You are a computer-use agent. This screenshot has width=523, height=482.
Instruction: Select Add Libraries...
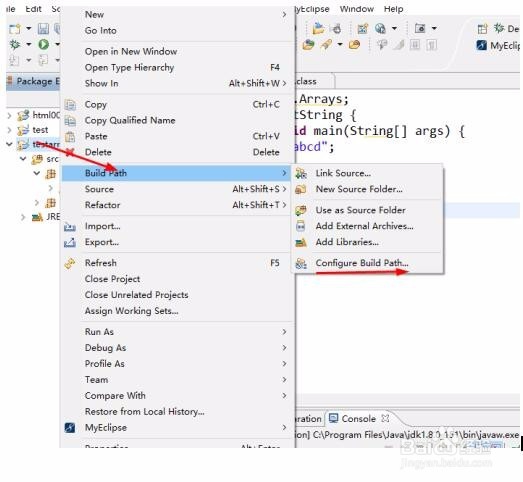(x=368, y=243)
